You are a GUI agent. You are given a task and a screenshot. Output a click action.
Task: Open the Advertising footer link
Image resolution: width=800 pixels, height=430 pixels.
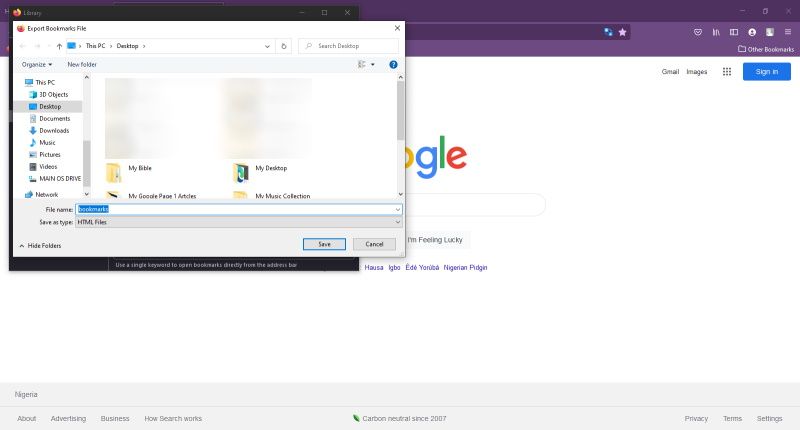click(68, 418)
